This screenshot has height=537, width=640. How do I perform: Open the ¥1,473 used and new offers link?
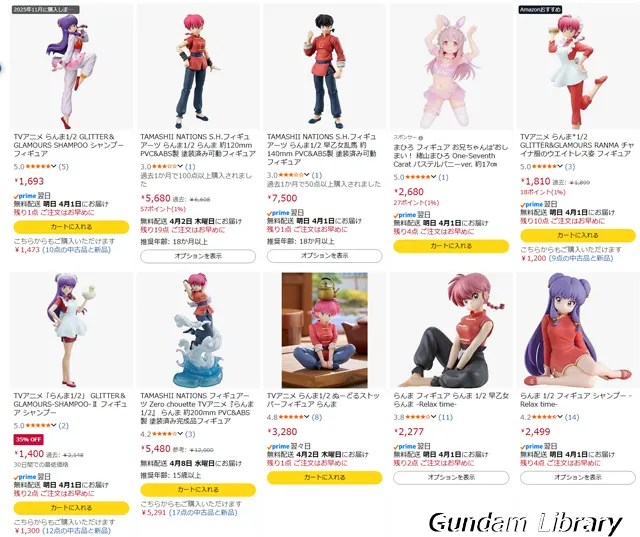[62, 250]
